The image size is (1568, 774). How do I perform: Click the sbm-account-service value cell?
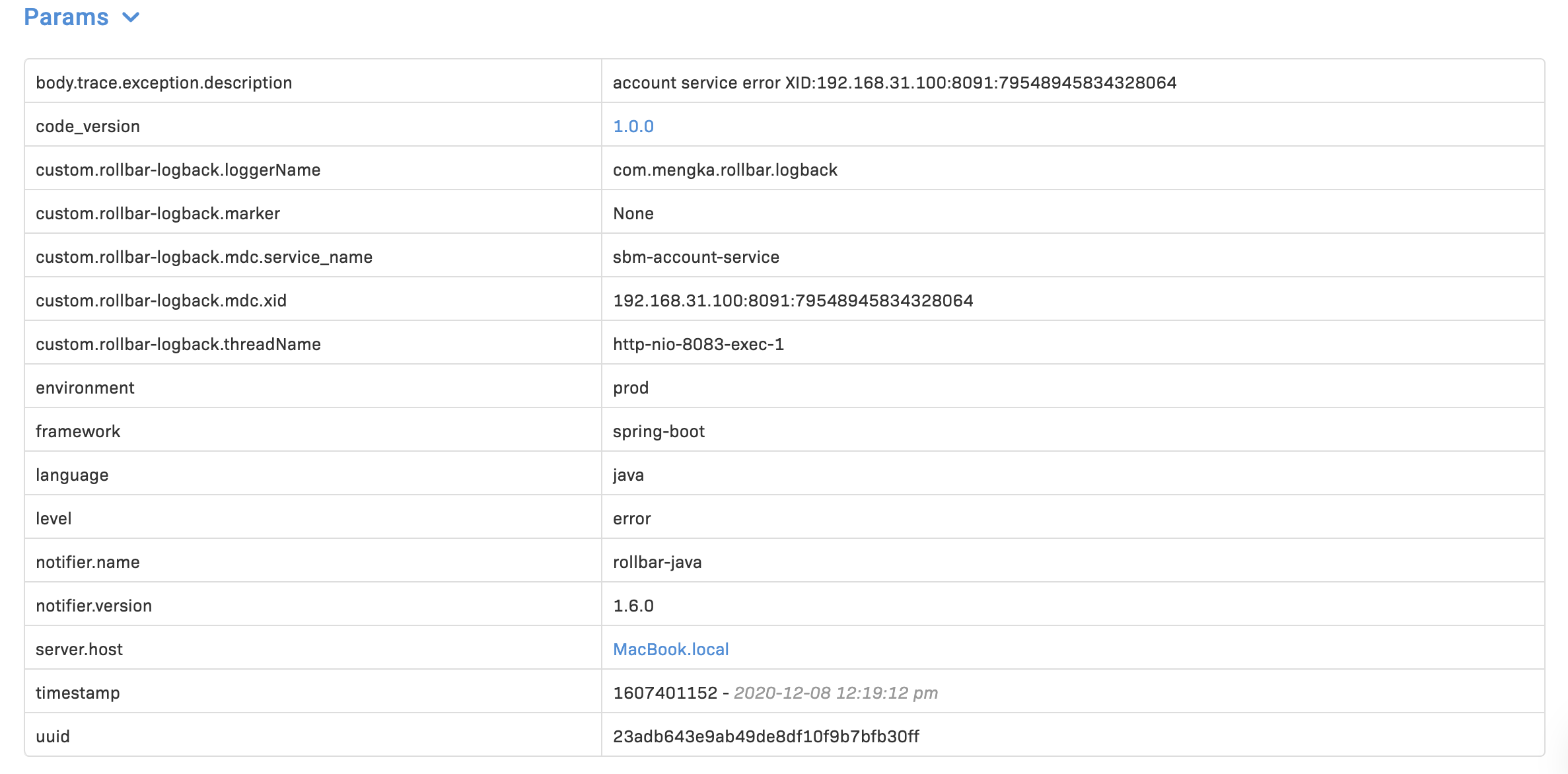pyautogui.click(x=695, y=257)
